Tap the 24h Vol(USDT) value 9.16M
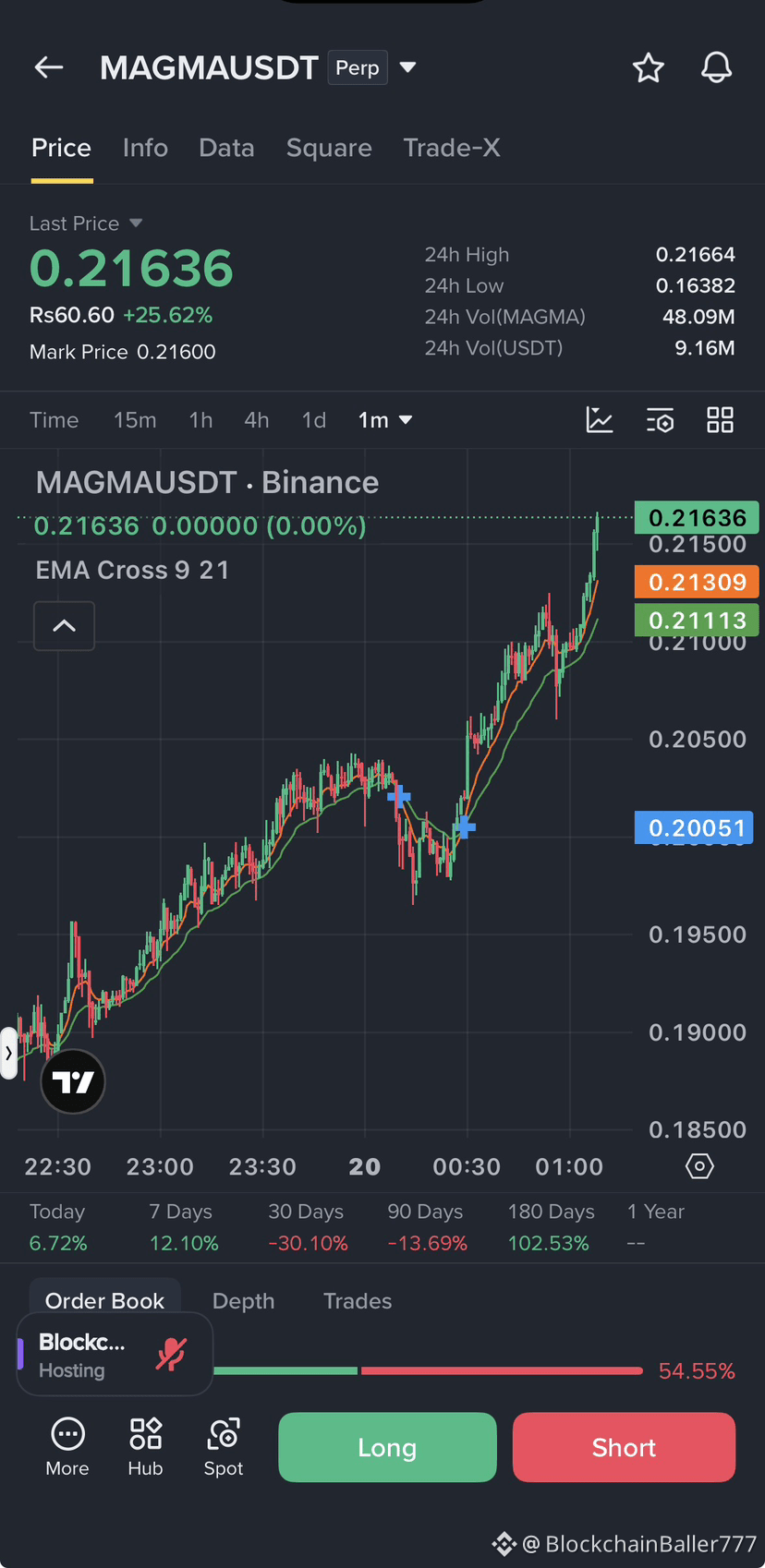 point(705,348)
